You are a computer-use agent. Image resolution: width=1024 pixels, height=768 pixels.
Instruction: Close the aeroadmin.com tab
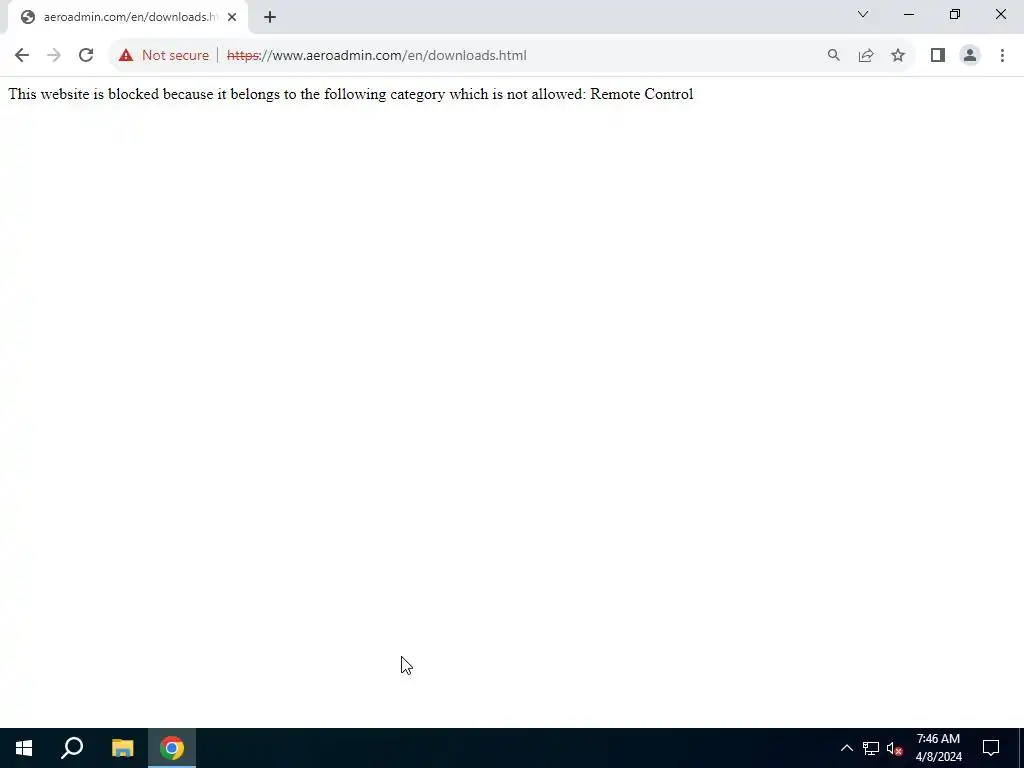point(232,17)
